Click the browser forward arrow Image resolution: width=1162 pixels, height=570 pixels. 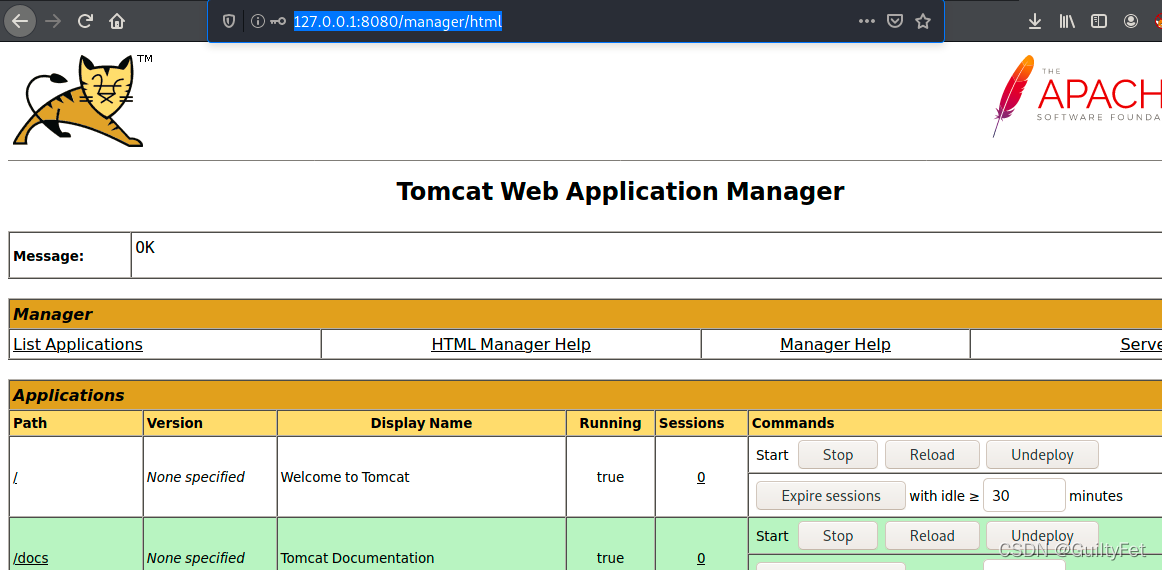coord(53,21)
